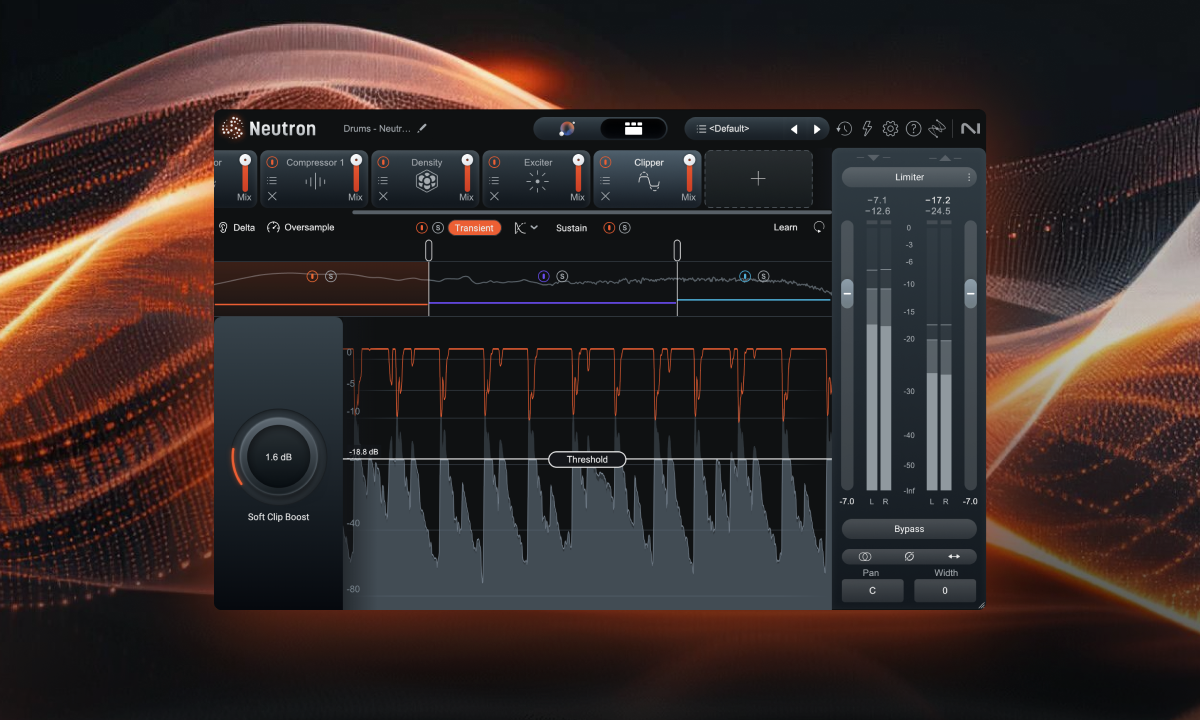
Task: Select the Sustain label
Action: click(572, 228)
